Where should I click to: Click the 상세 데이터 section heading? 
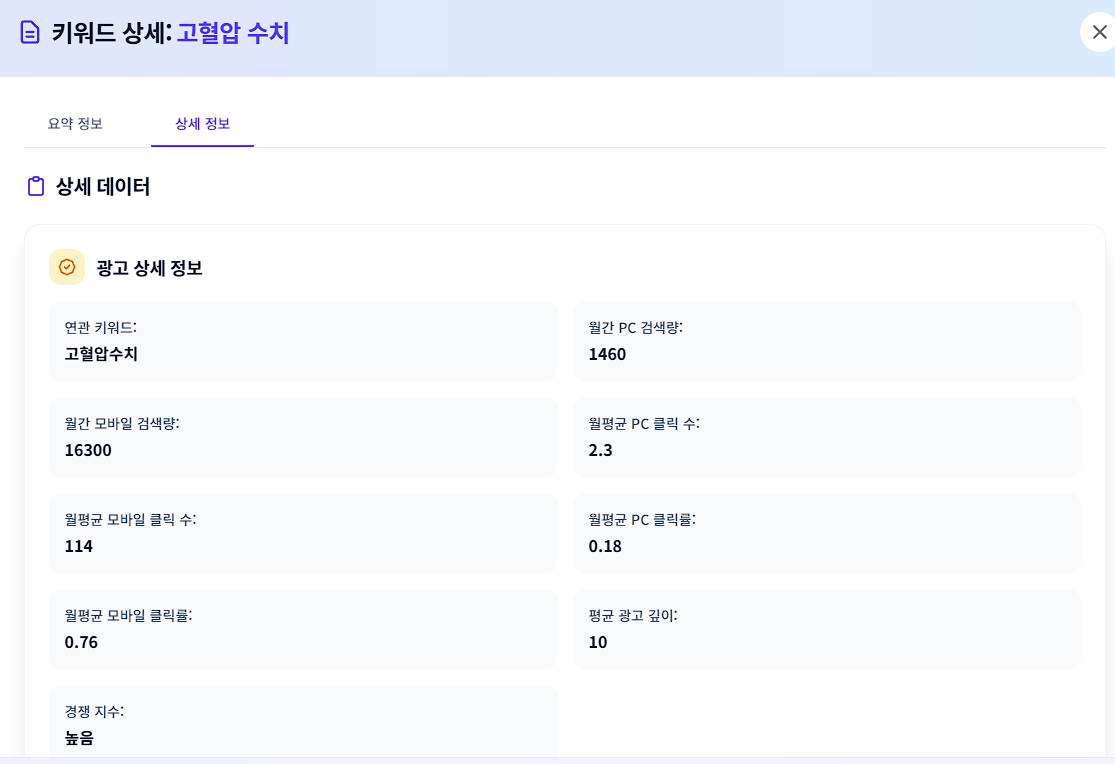click(103, 186)
